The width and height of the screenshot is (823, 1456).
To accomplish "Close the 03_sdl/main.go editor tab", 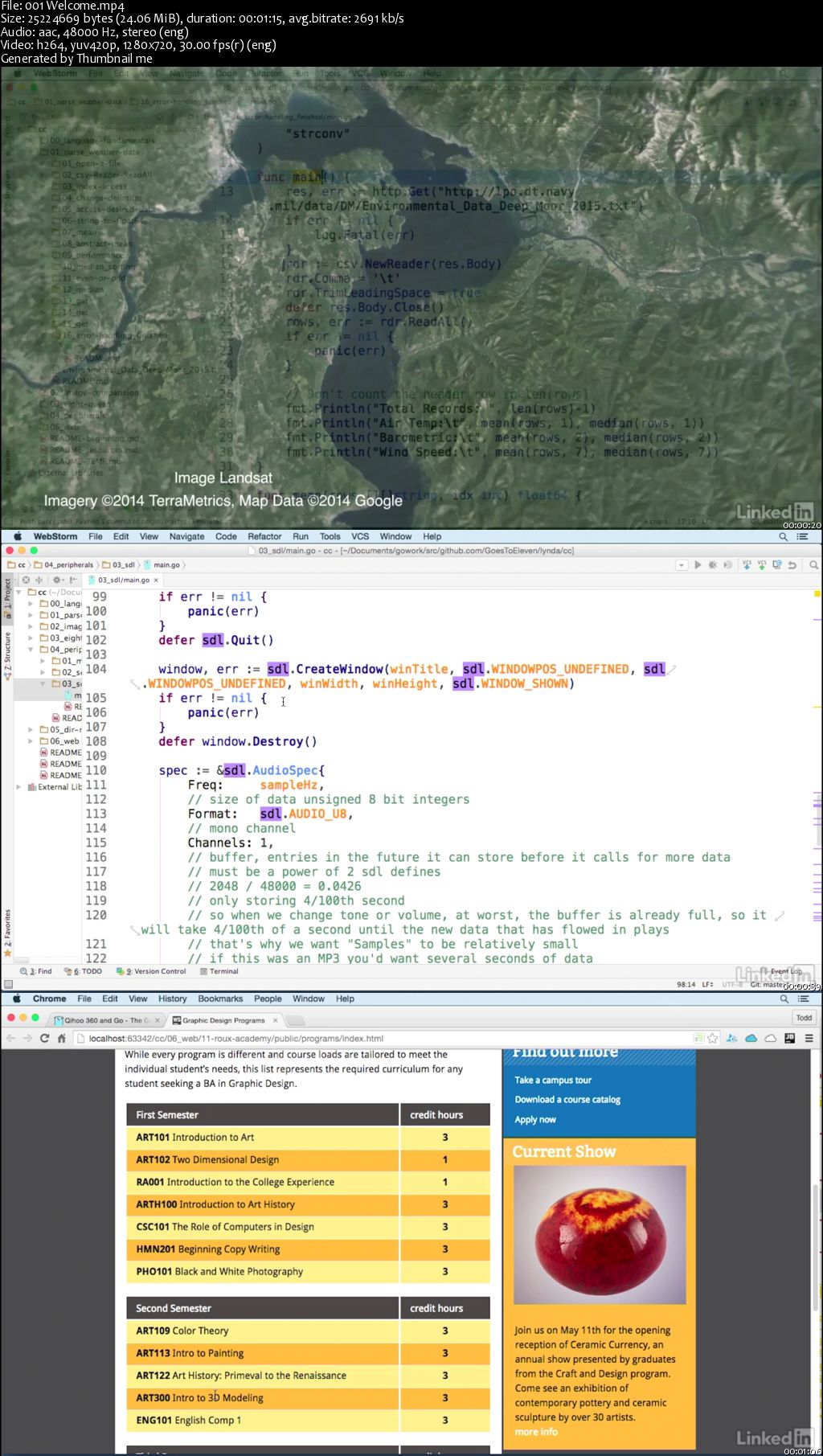I will (x=156, y=580).
